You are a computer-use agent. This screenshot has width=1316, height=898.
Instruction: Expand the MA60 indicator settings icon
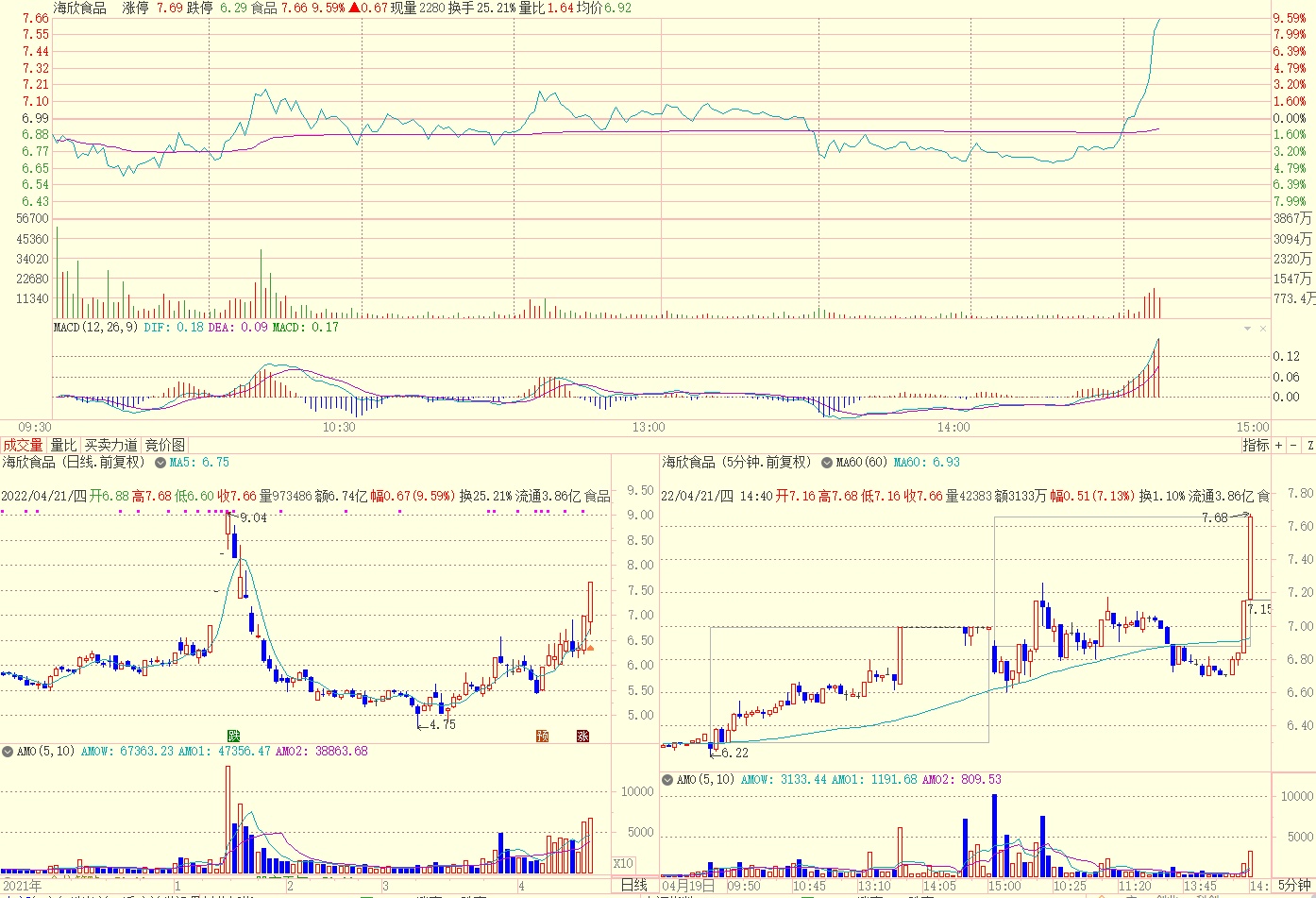(827, 463)
